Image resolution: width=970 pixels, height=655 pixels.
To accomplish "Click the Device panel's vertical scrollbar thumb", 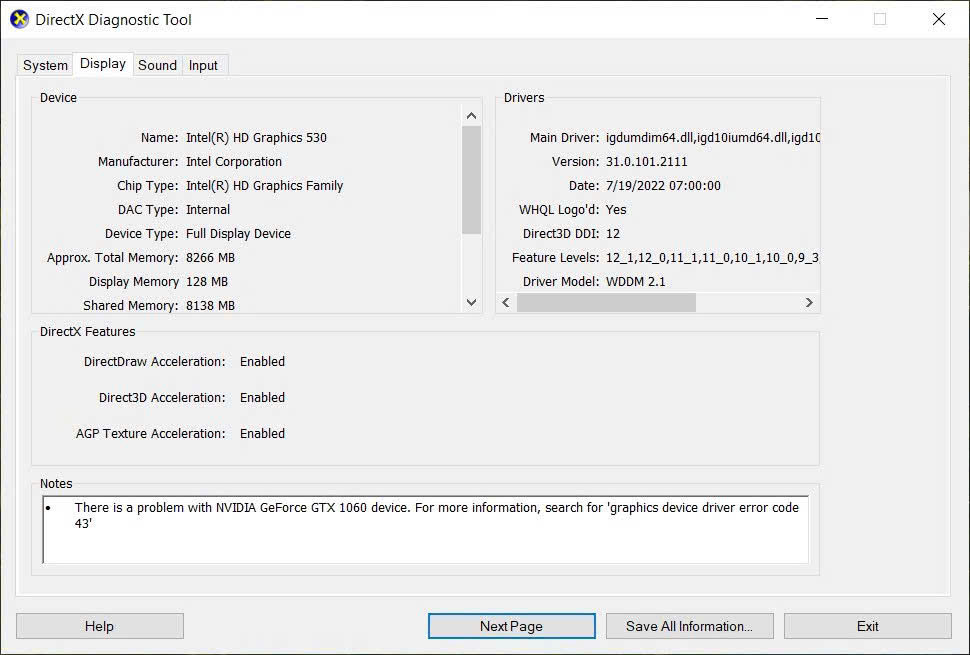I will 471,180.
